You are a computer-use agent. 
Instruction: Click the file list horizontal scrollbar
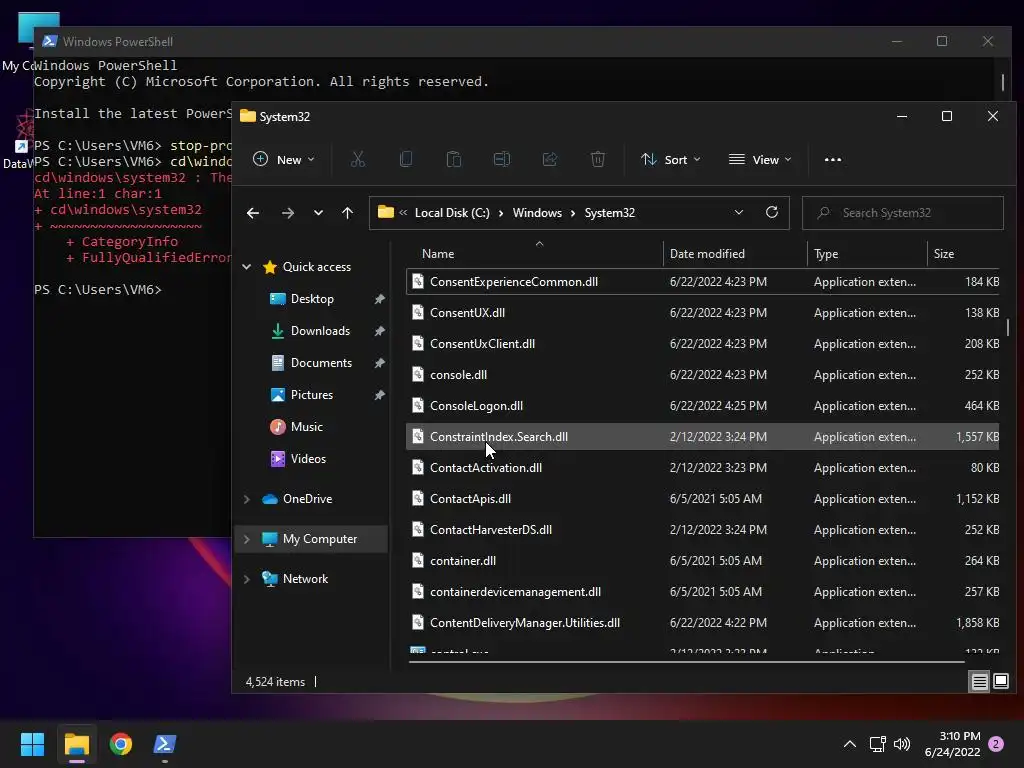[x=686, y=662]
